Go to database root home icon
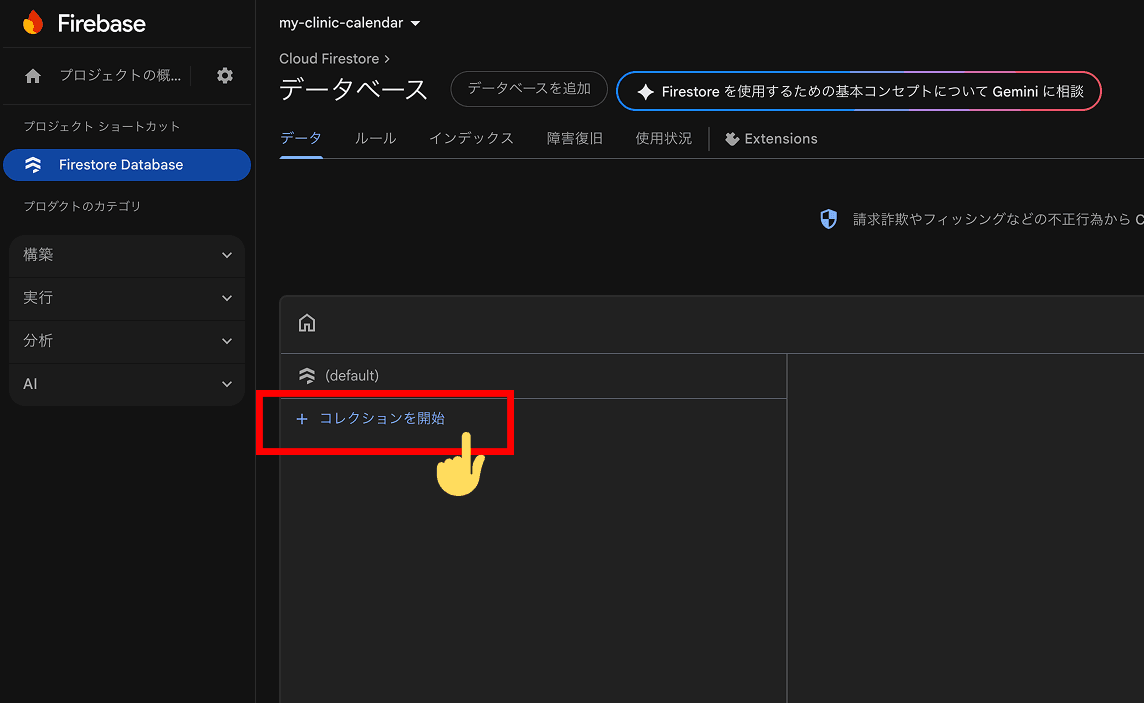 [307, 322]
